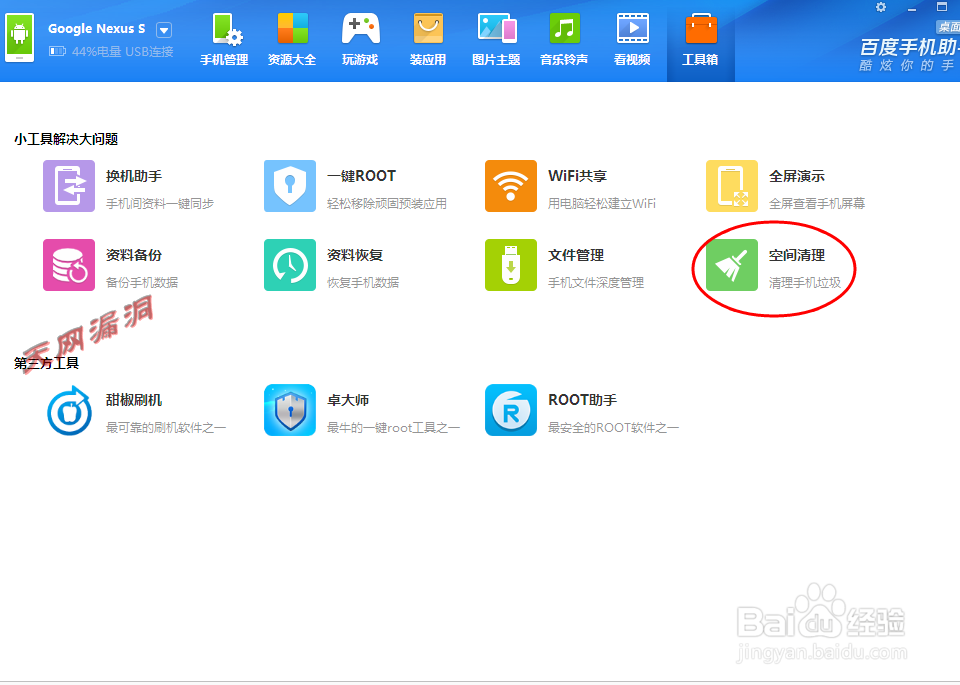Open 玩游戏 games section

360,40
